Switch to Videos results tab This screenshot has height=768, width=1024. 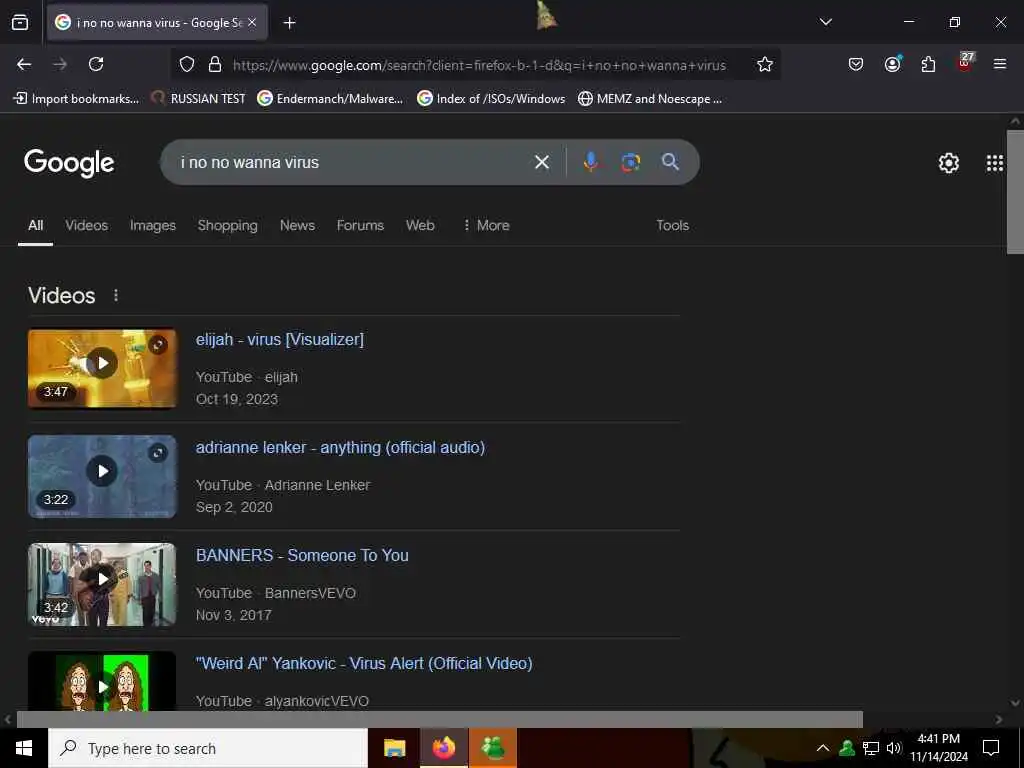[x=86, y=225]
